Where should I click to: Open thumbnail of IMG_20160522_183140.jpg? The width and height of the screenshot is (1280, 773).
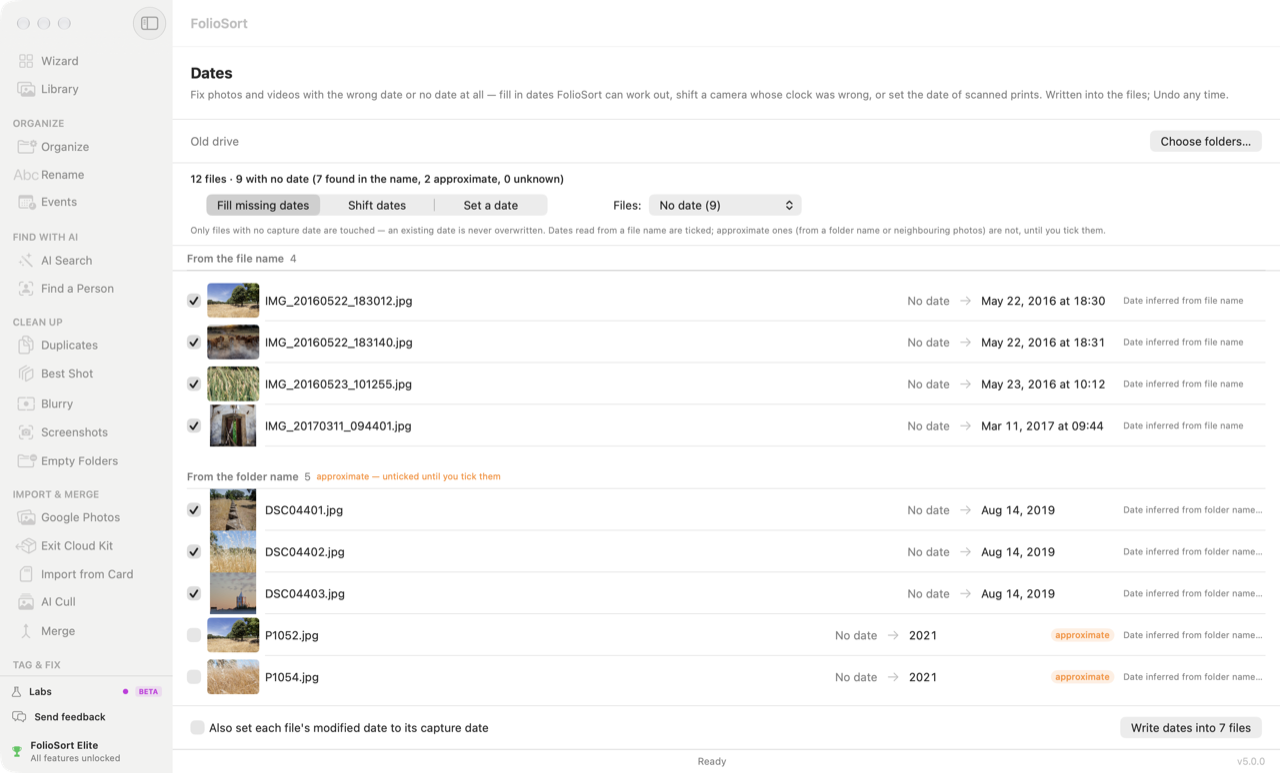(x=233, y=342)
